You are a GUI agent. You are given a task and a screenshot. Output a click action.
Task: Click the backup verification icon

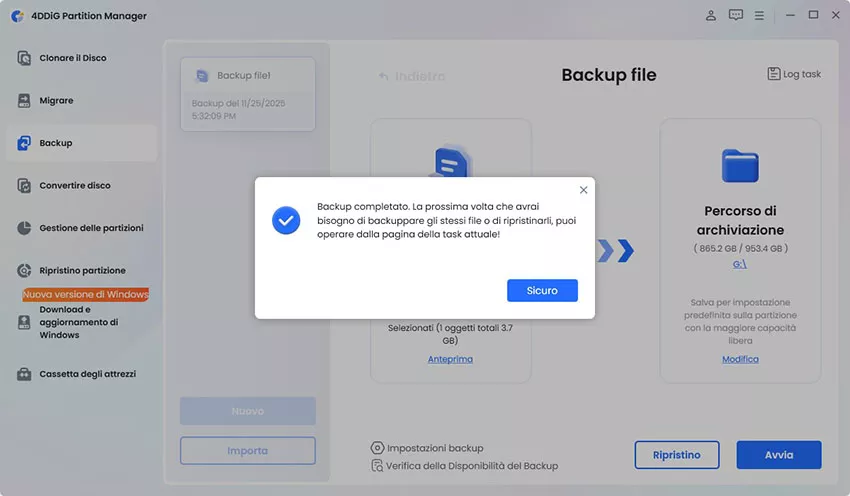click(377, 465)
